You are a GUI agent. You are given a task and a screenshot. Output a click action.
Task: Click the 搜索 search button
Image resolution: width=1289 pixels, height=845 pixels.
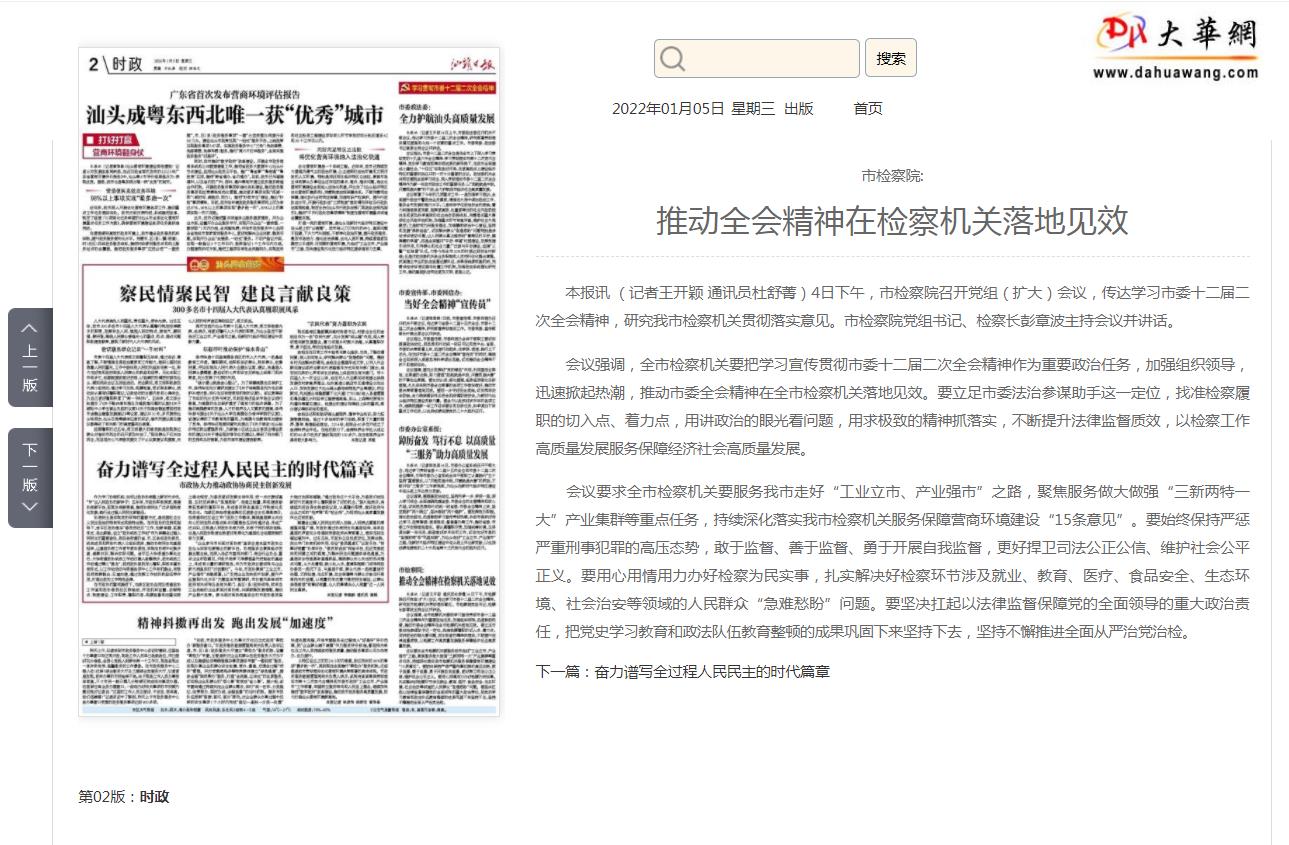point(890,58)
